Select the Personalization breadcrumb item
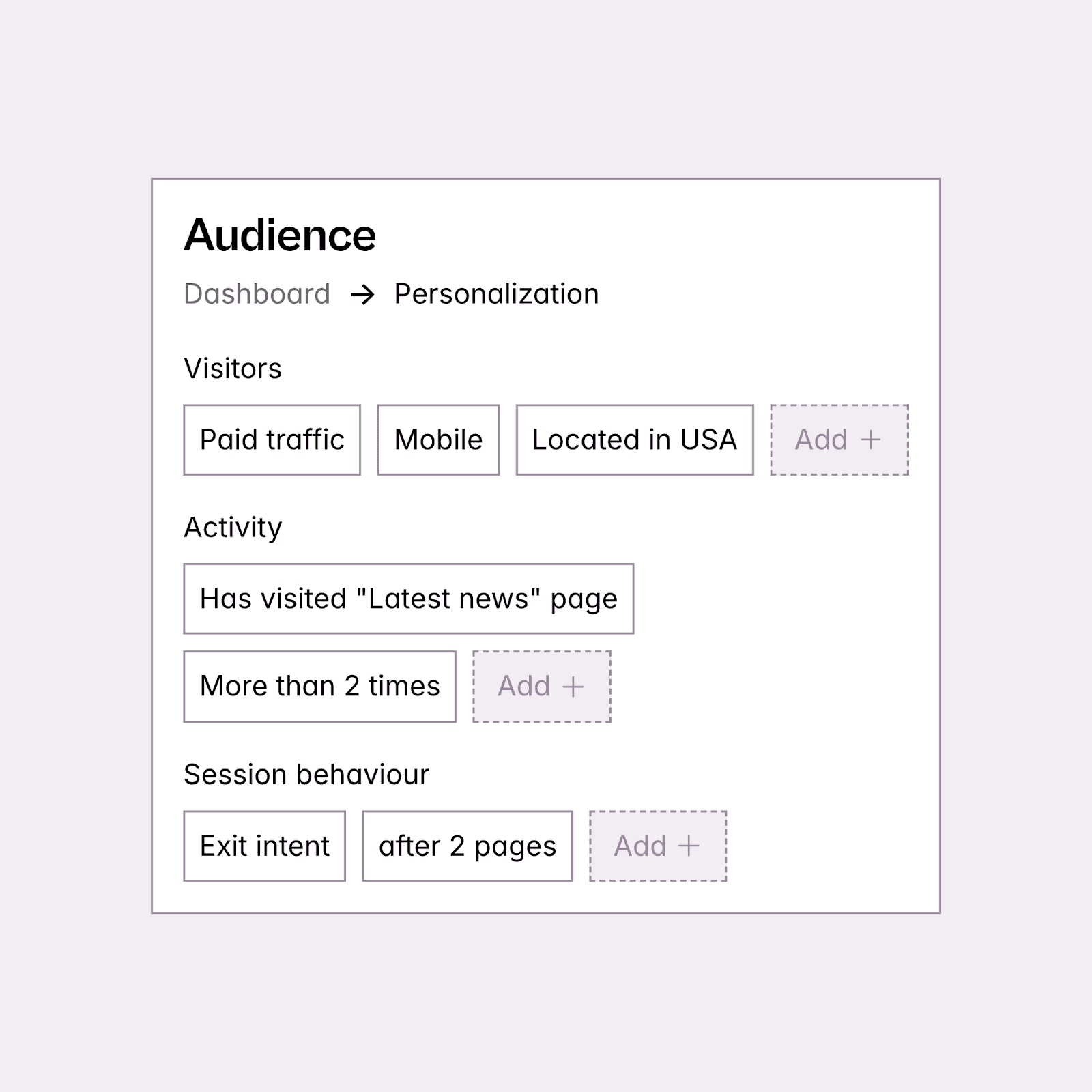Screen dimensions: 1092x1092 [496, 293]
